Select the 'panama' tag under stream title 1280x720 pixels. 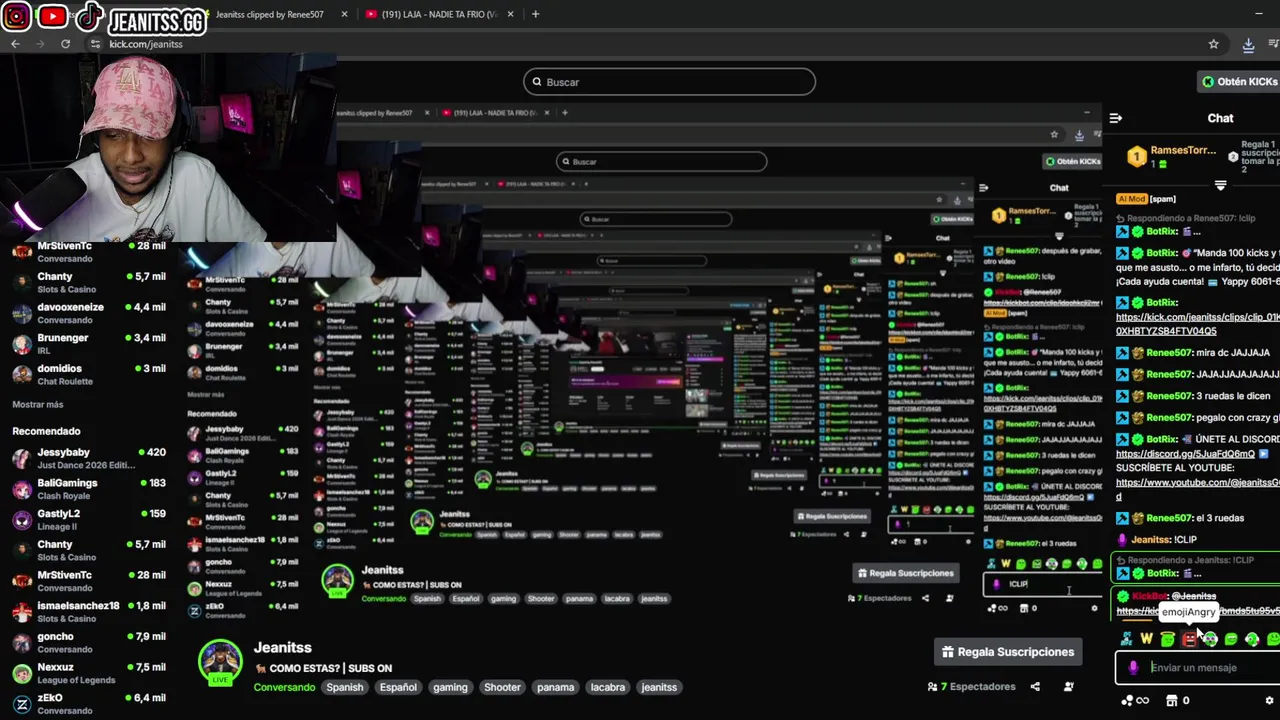pyautogui.click(x=555, y=687)
